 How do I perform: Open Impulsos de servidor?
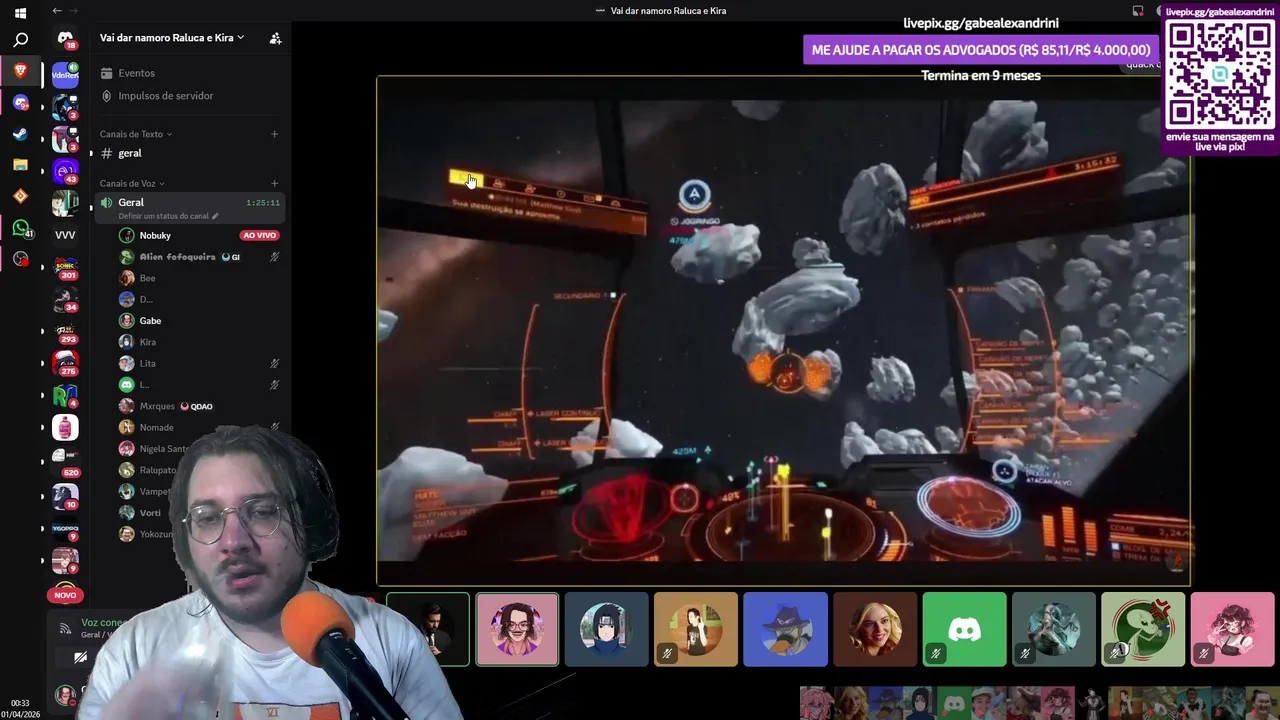166,96
